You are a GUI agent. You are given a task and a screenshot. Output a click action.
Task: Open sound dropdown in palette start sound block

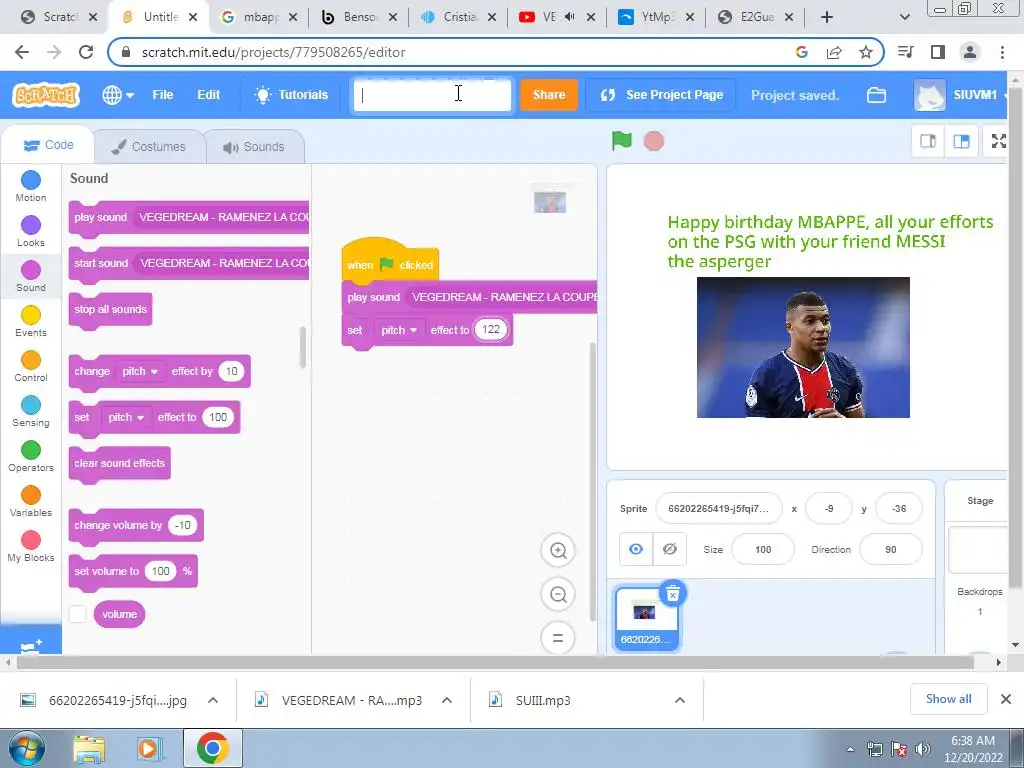tap(223, 263)
